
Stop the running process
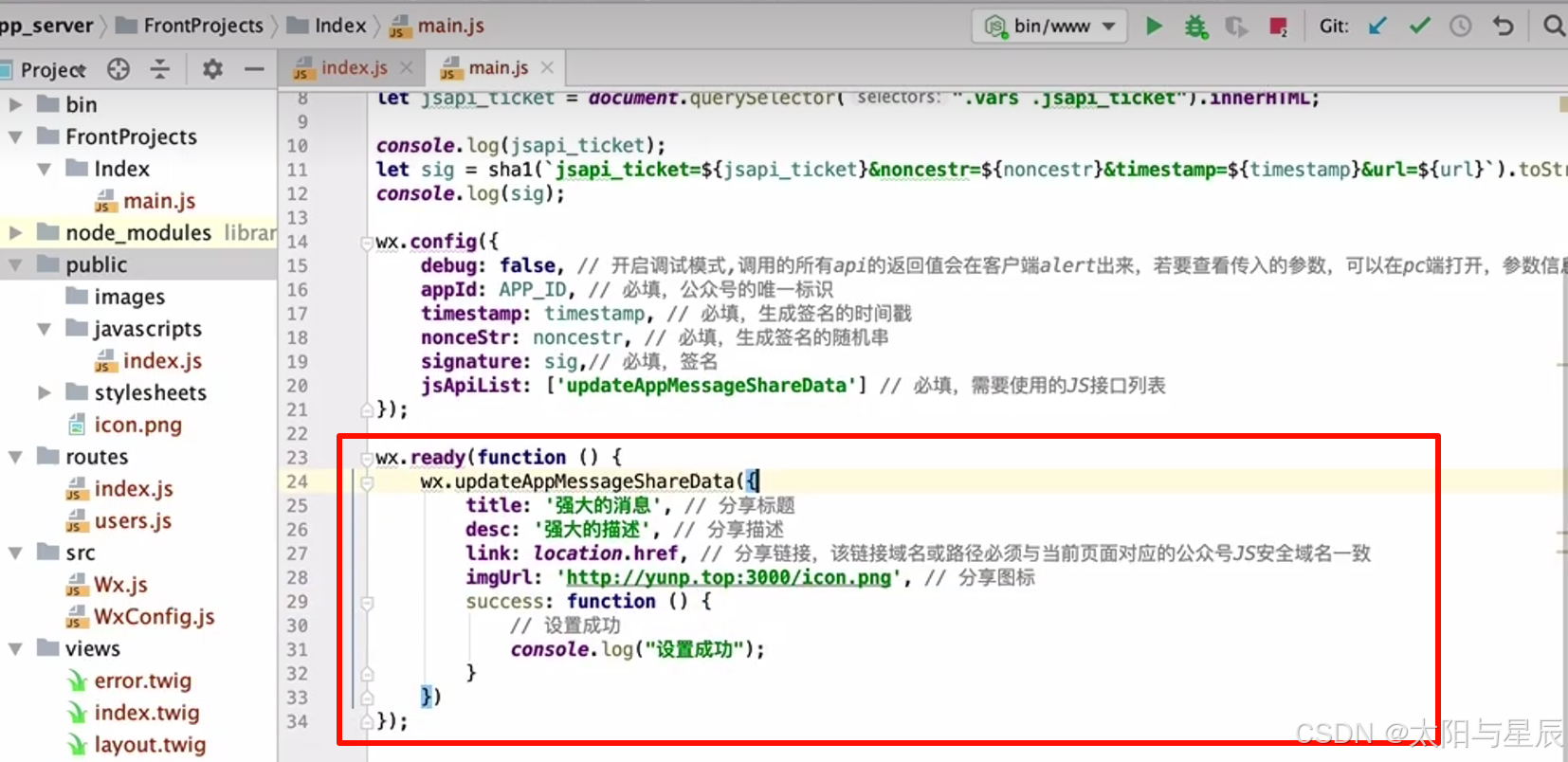[x=1278, y=26]
